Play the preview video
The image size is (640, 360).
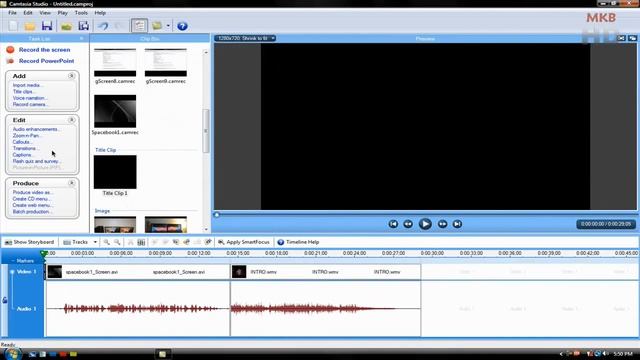pyautogui.click(x=425, y=224)
